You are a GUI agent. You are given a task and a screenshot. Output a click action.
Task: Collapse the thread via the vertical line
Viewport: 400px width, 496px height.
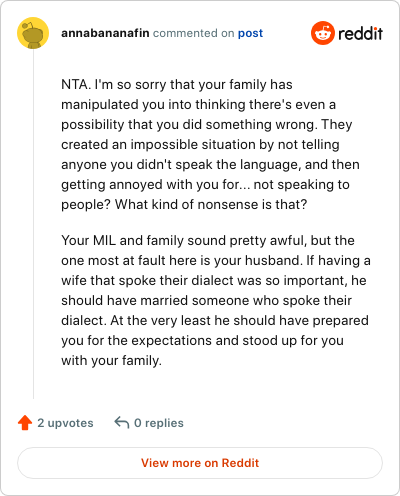[x=33, y=223]
